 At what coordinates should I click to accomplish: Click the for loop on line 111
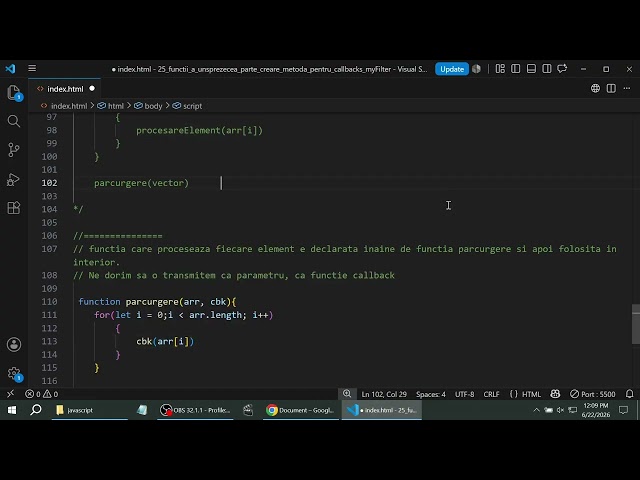coord(183,315)
